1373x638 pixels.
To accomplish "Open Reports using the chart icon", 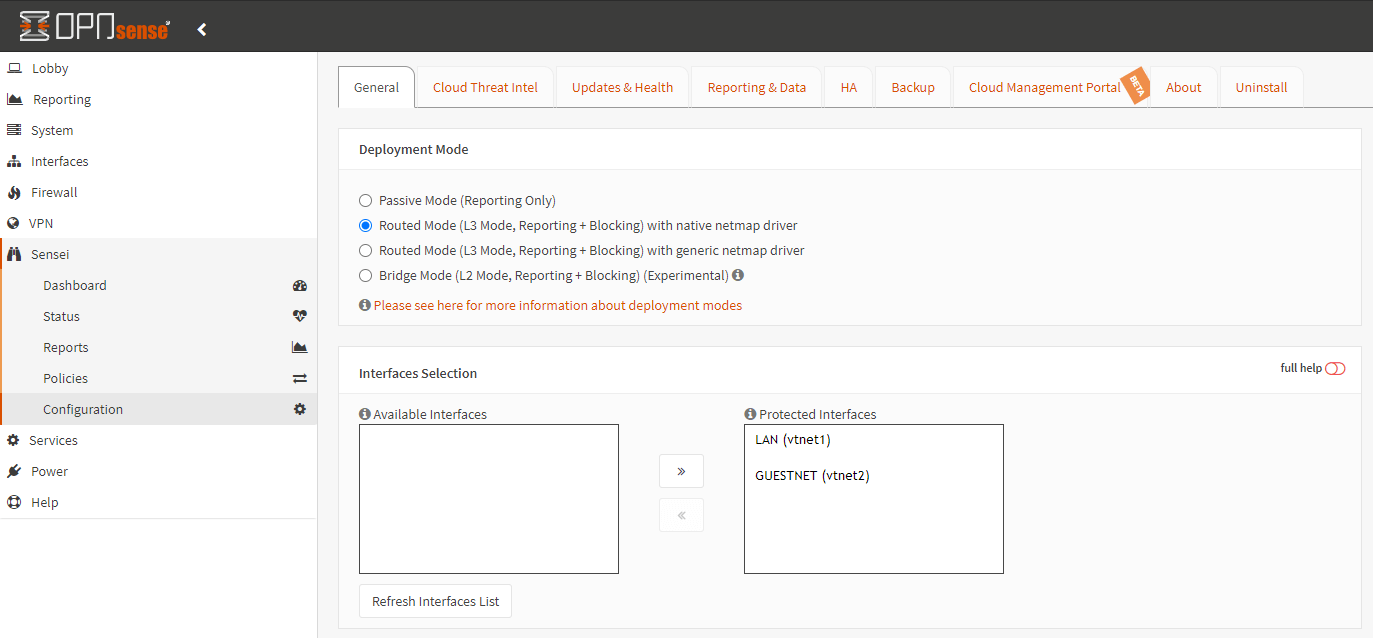I will [x=299, y=347].
